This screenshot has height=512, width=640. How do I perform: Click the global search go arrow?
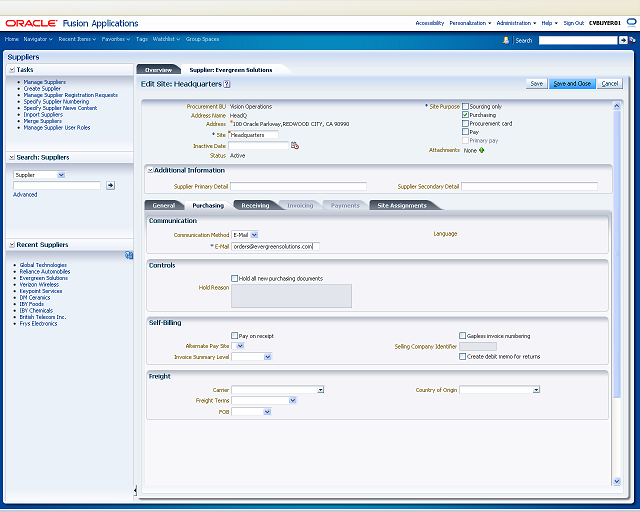coord(623,40)
